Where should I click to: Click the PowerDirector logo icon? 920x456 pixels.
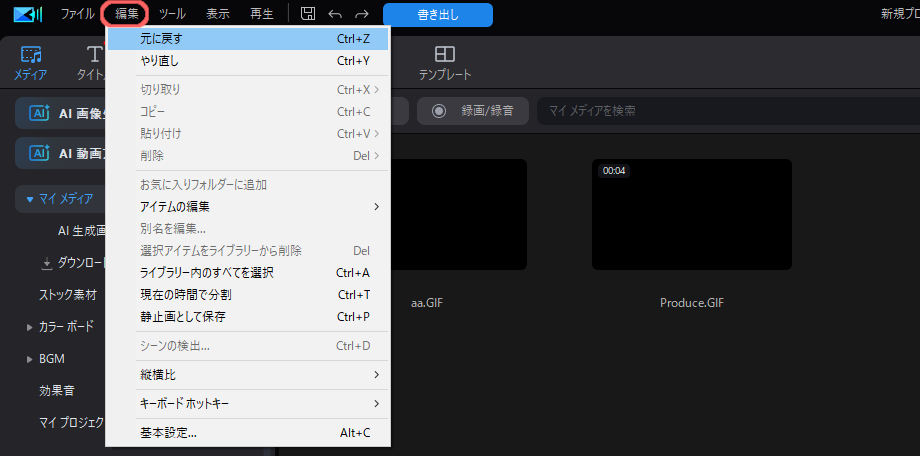(x=28, y=14)
